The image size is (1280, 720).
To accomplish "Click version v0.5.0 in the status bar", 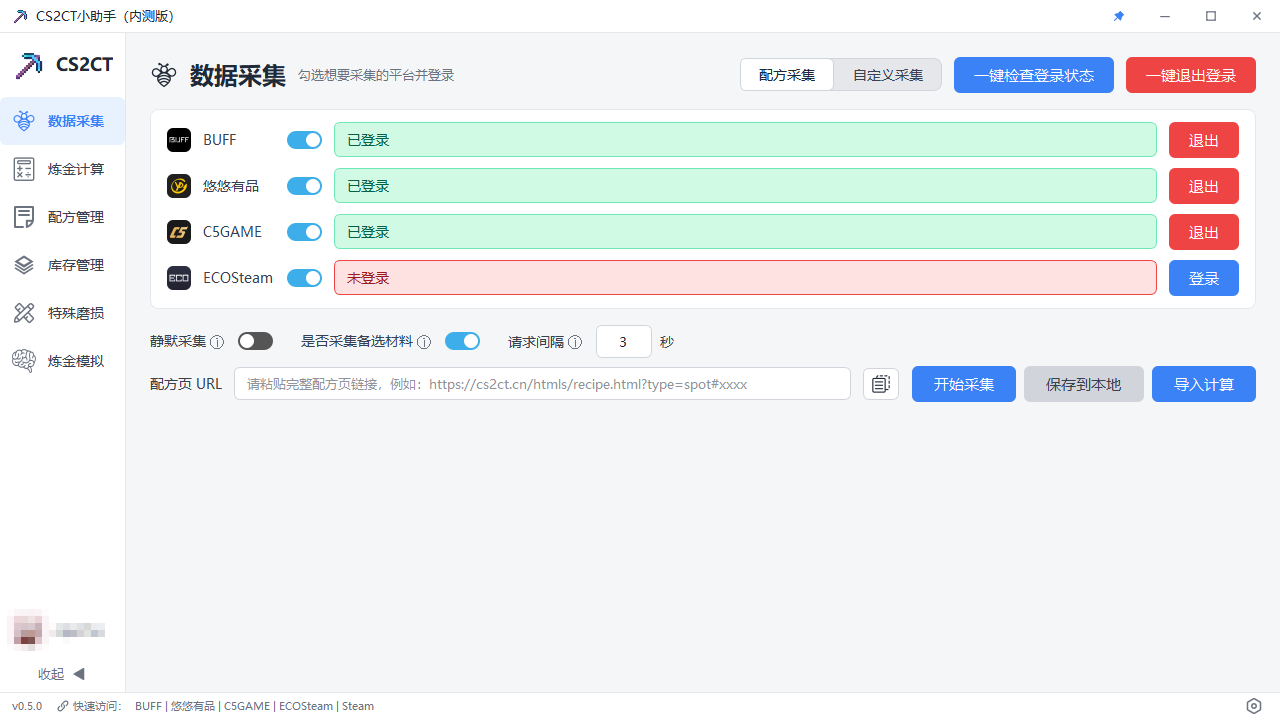I will pyautogui.click(x=27, y=706).
